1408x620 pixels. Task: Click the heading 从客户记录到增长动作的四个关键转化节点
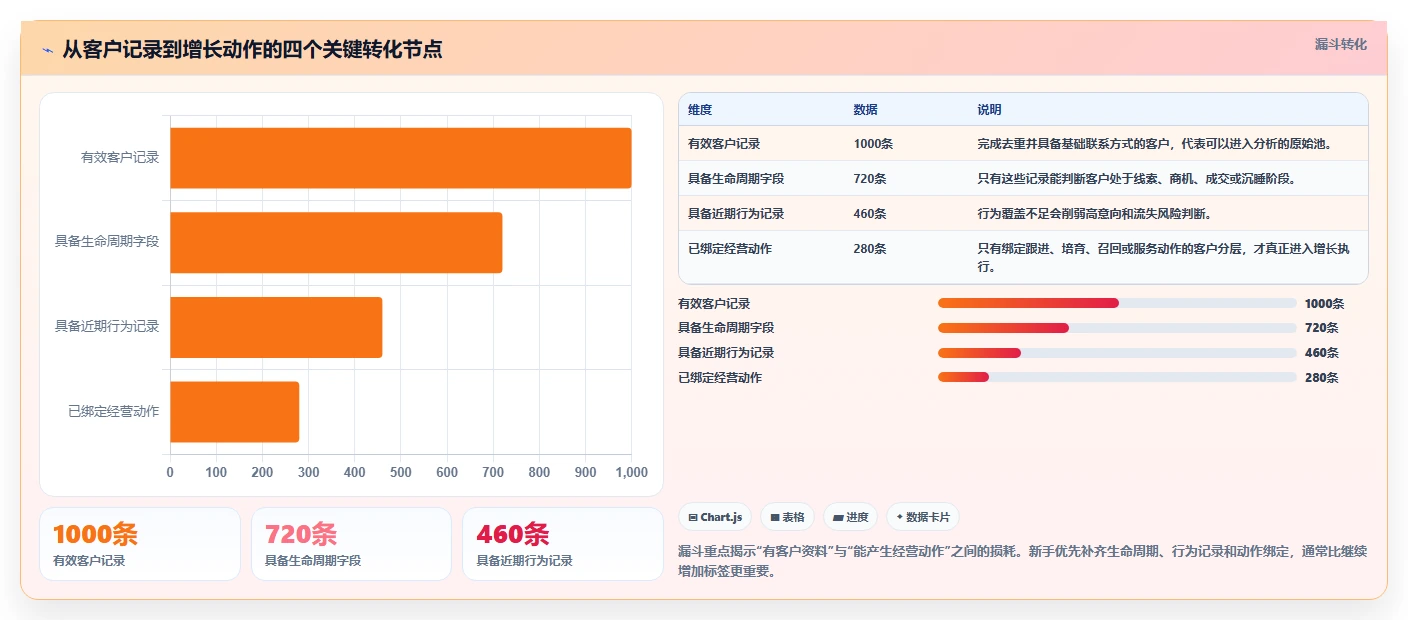point(252,50)
